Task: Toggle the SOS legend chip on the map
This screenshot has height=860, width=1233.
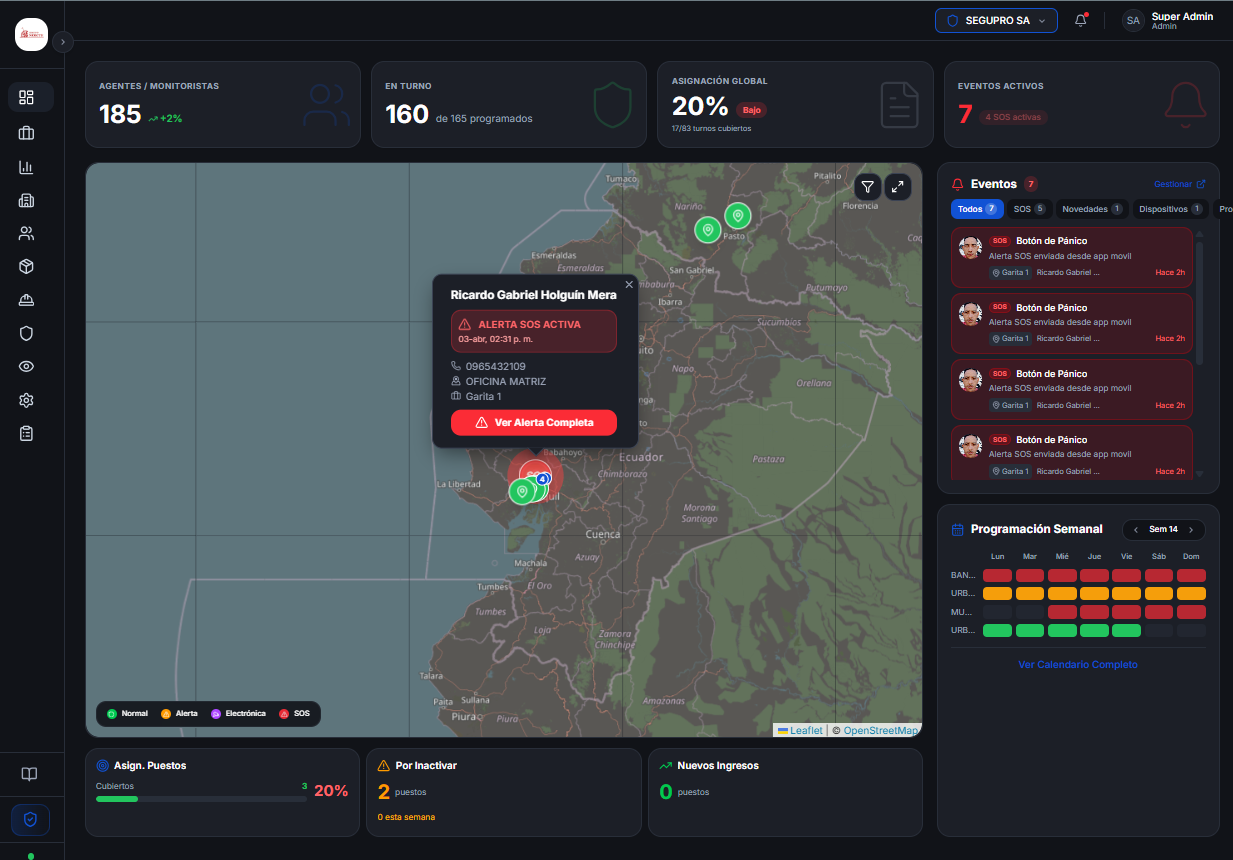Action: pos(293,713)
